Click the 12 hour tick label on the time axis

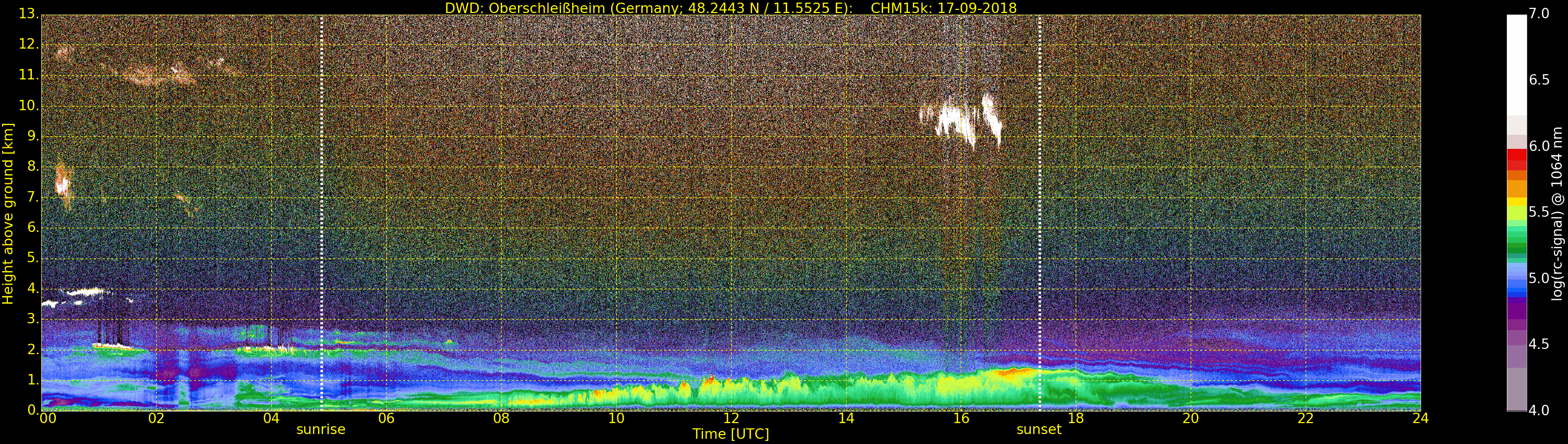point(731,418)
